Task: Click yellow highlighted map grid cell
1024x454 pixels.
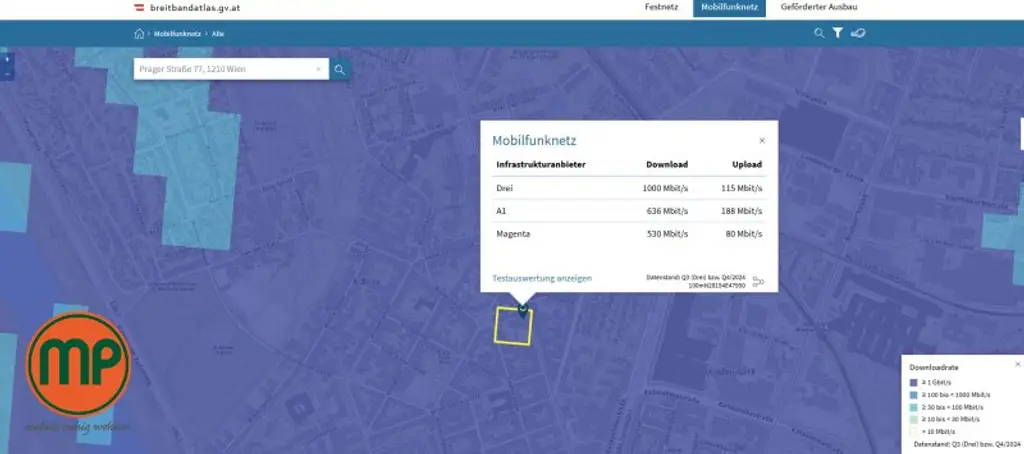Action: click(x=513, y=326)
